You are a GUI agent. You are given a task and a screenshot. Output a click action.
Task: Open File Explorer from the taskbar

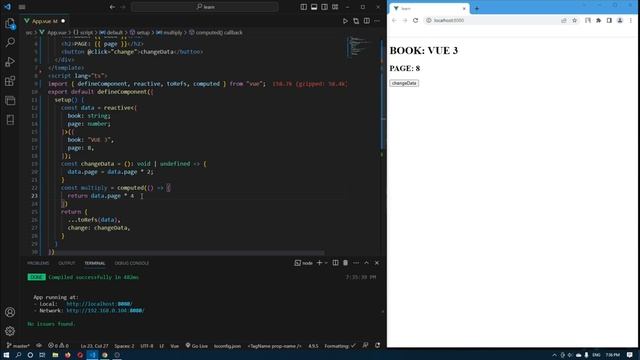click(x=55, y=355)
